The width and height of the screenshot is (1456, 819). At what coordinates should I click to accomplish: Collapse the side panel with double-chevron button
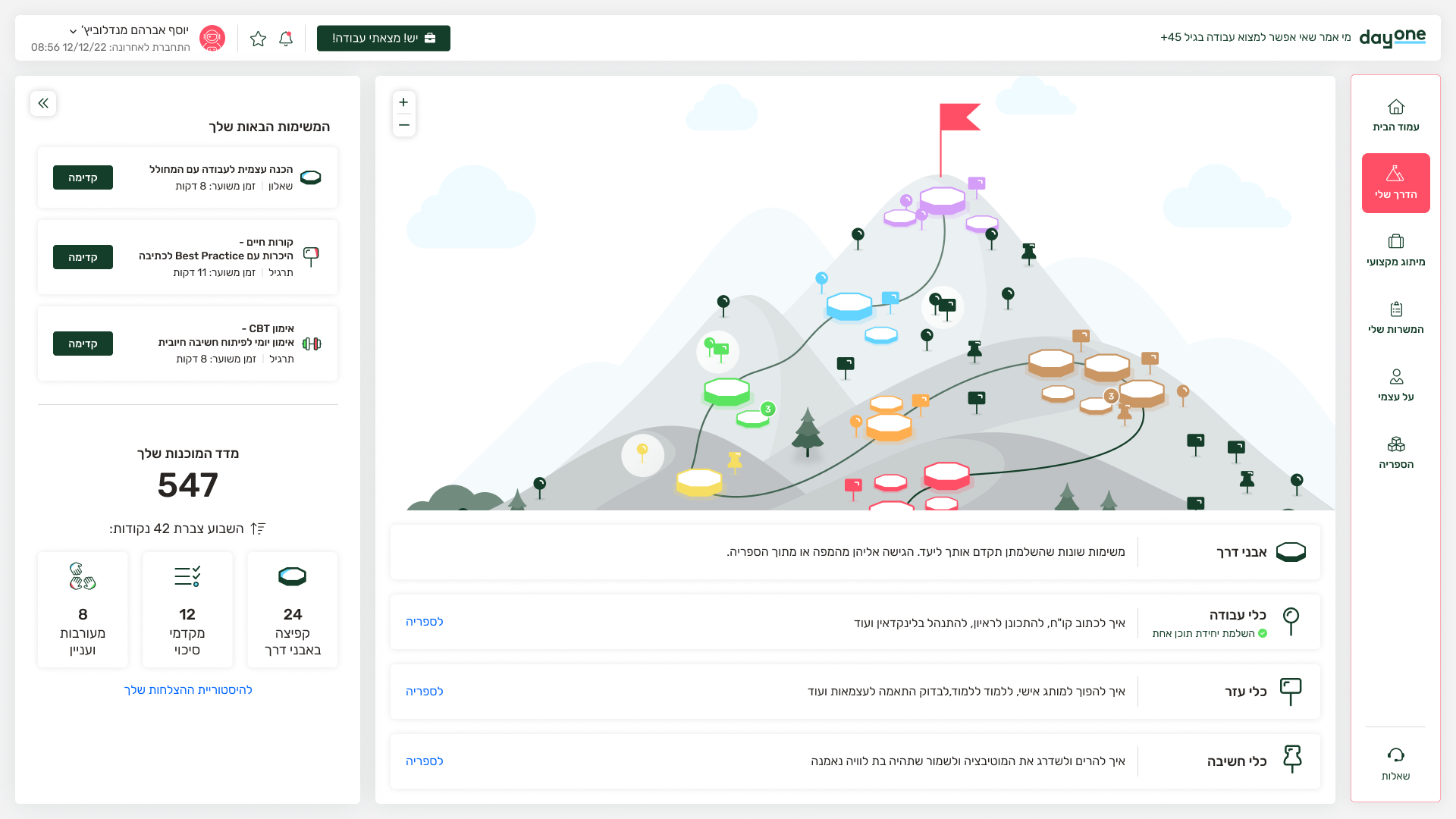pyautogui.click(x=43, y=103)
